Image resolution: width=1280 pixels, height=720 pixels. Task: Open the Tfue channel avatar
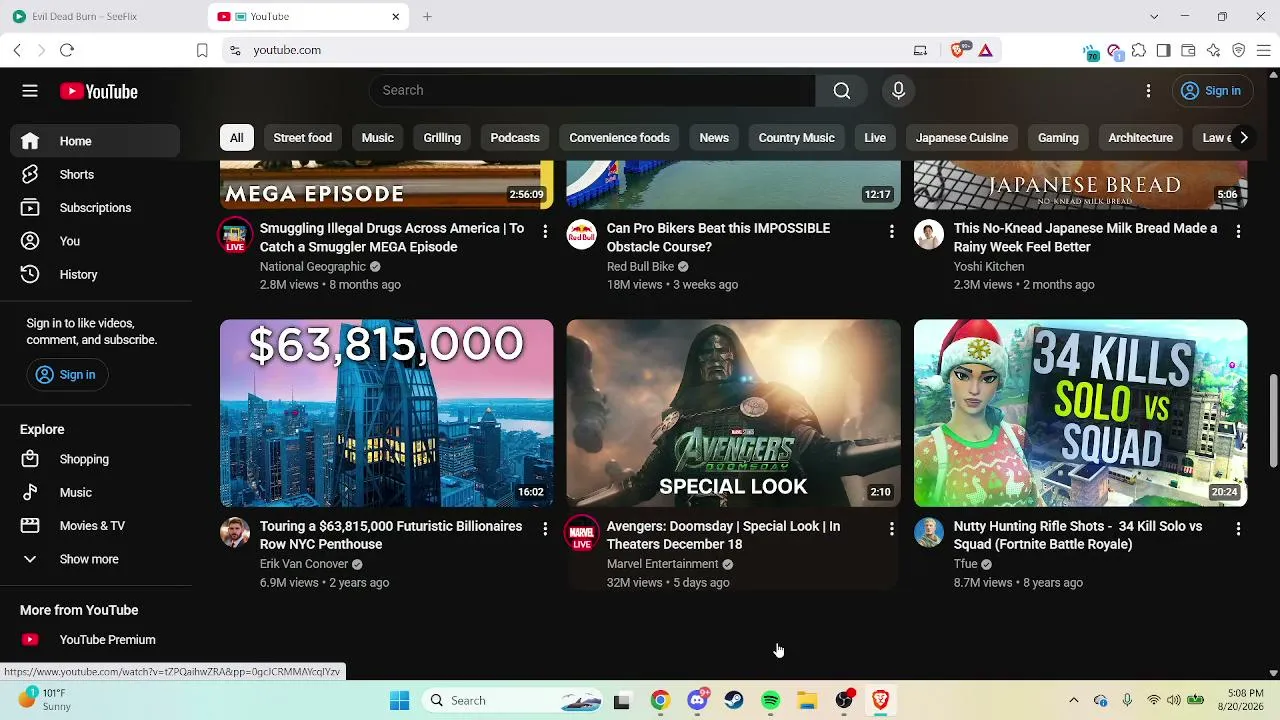point(929,532)
